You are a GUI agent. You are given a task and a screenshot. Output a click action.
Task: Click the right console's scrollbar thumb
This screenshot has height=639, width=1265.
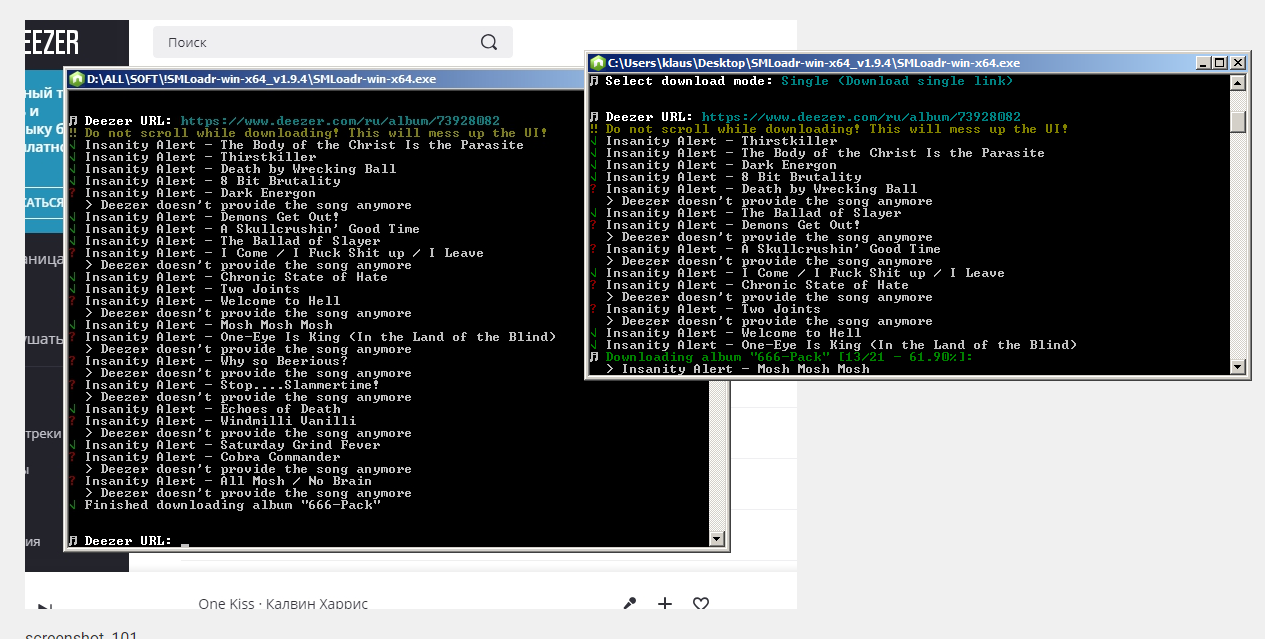tap(1238, 121)
